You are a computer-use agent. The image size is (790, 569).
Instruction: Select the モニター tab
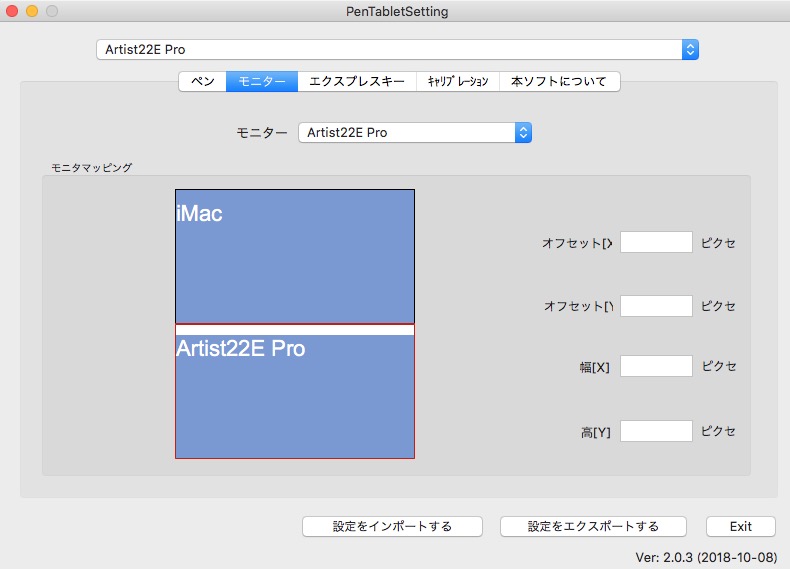coord(262,81)
